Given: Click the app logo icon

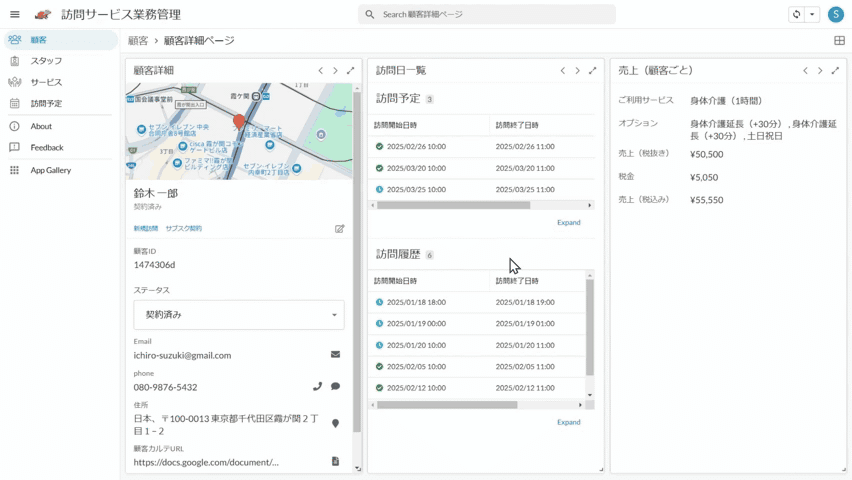Looking at the screenshot, I should click(43, 15).
